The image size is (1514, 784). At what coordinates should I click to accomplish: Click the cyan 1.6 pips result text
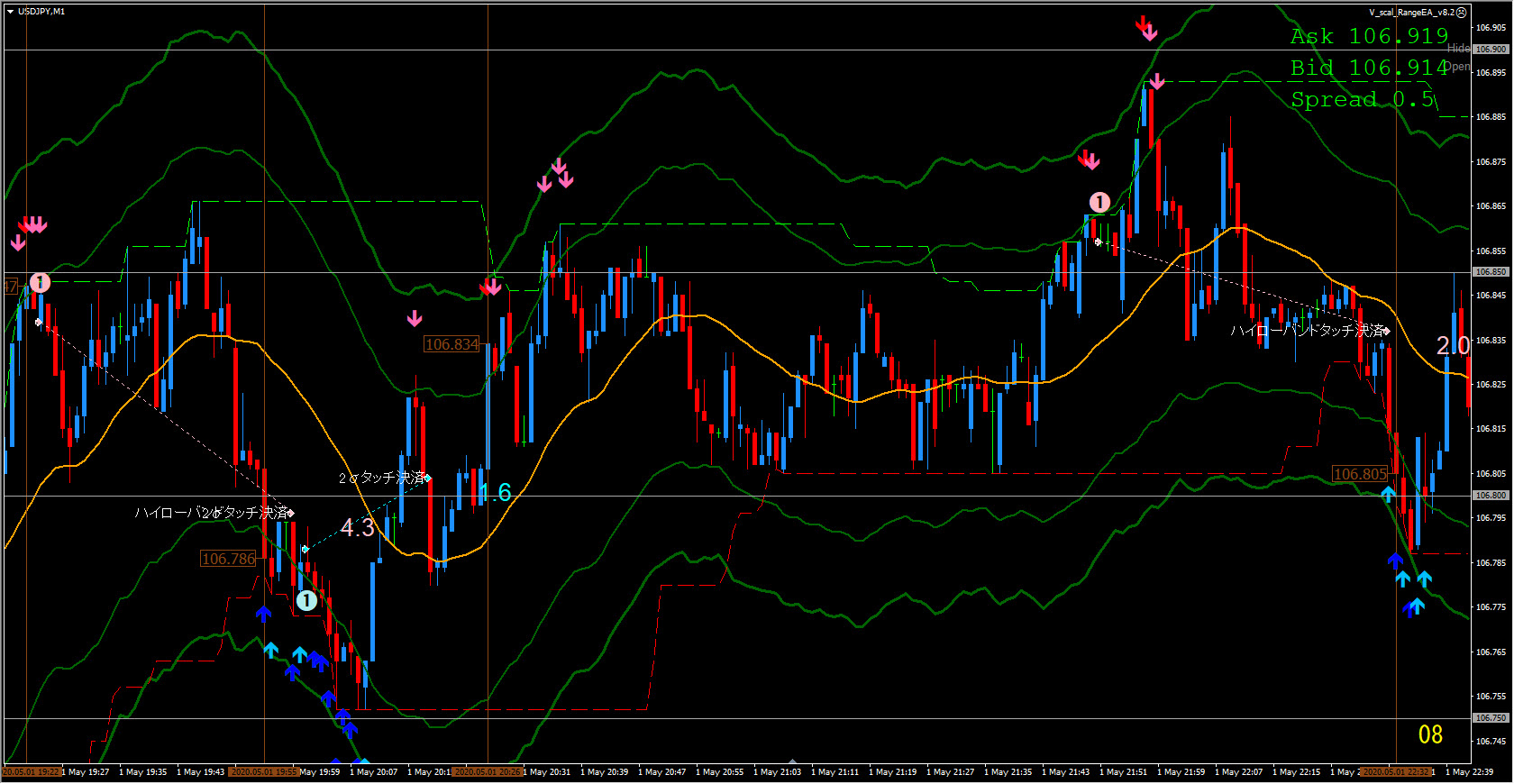496,493
